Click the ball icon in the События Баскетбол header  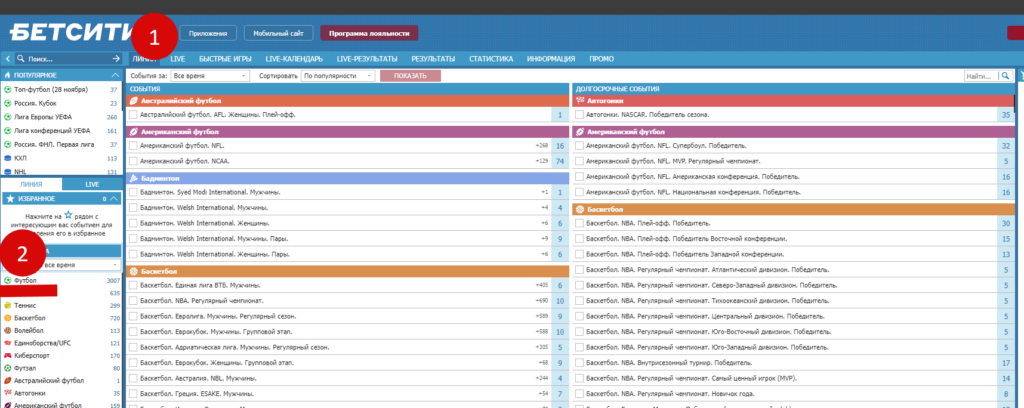(x=134, y=271)
